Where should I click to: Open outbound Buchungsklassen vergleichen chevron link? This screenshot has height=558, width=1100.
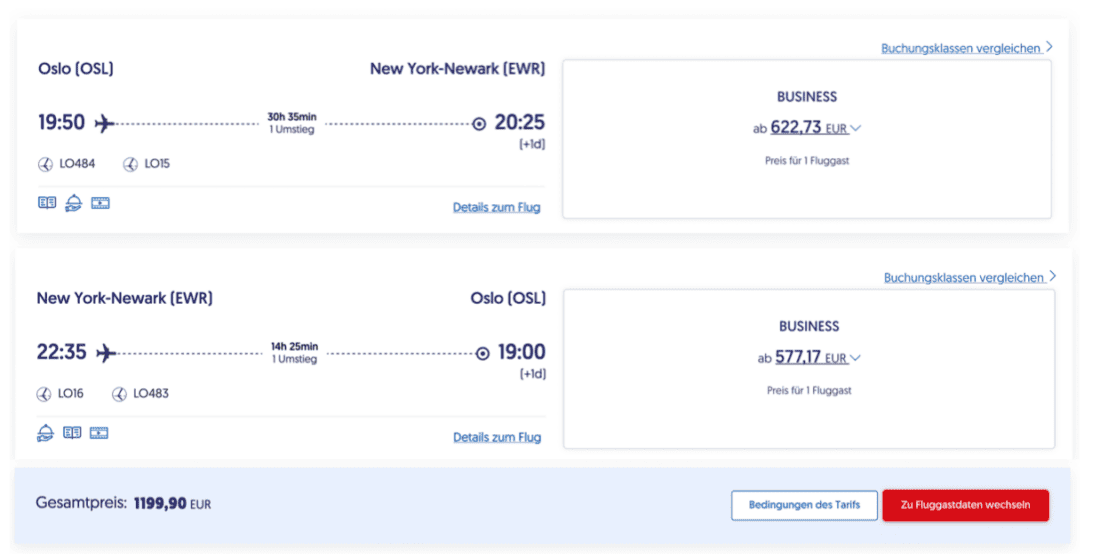click(x=1049, y=47)
